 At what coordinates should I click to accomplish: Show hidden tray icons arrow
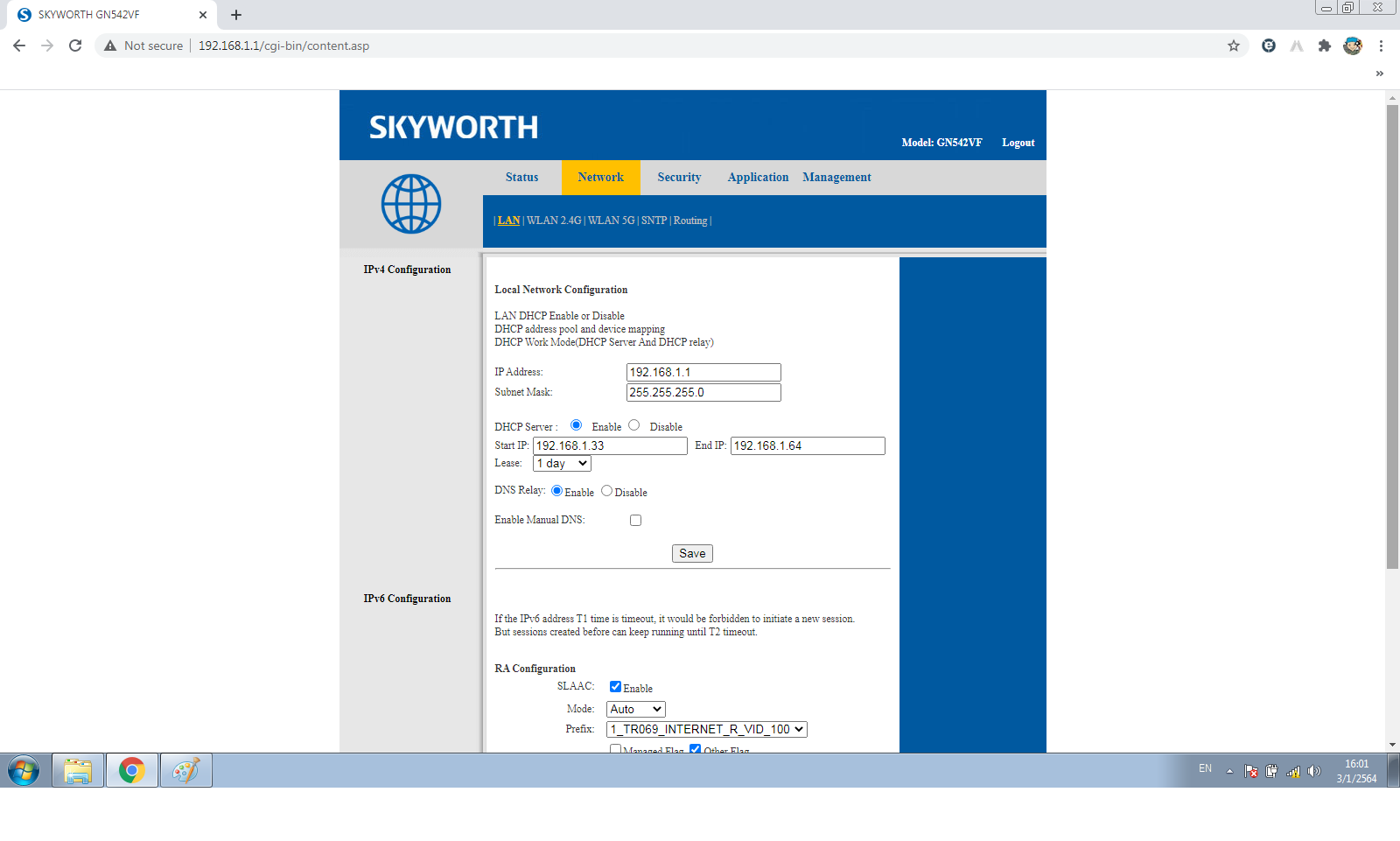[1229, 771]
